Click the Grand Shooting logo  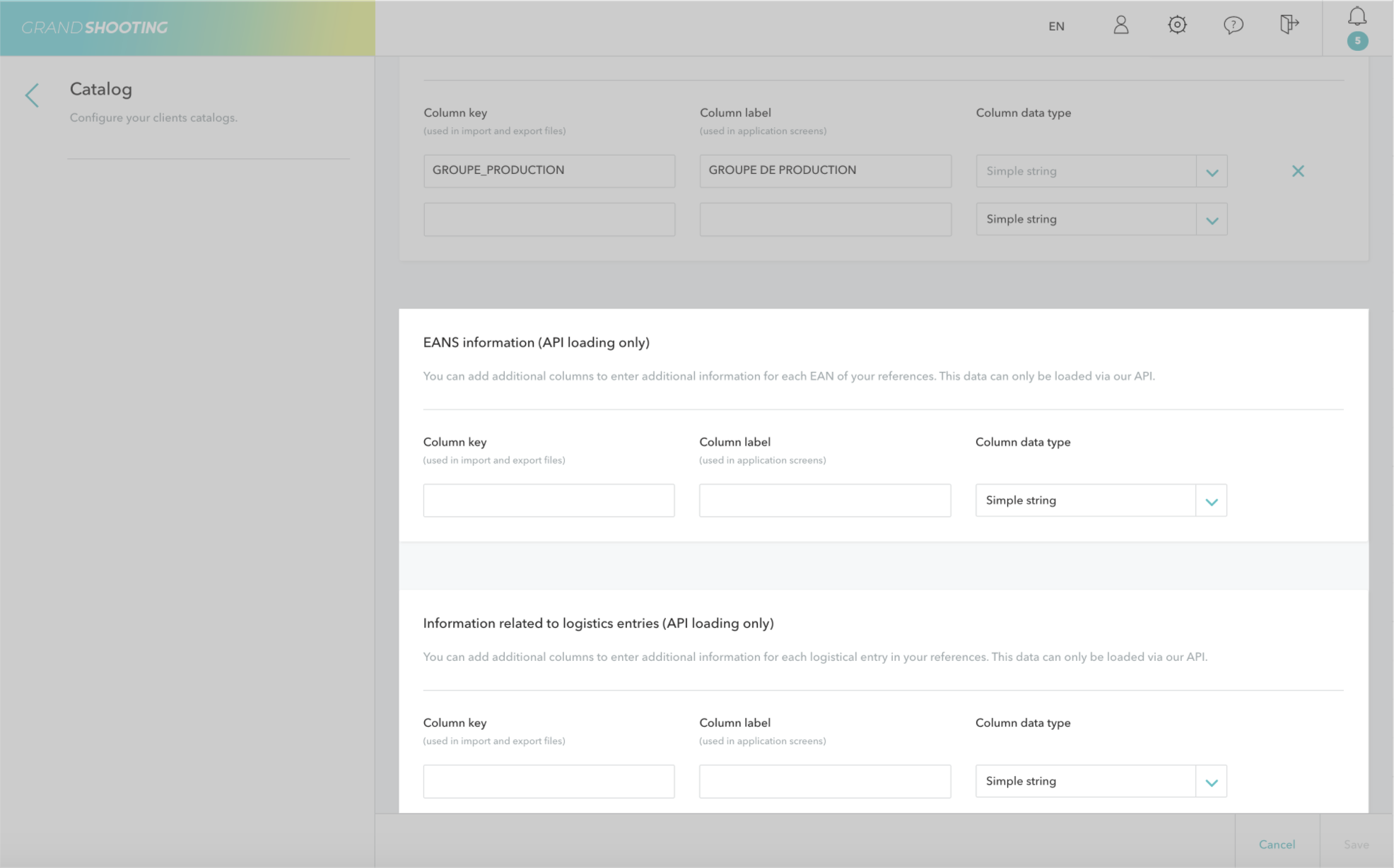pos(95,28)
